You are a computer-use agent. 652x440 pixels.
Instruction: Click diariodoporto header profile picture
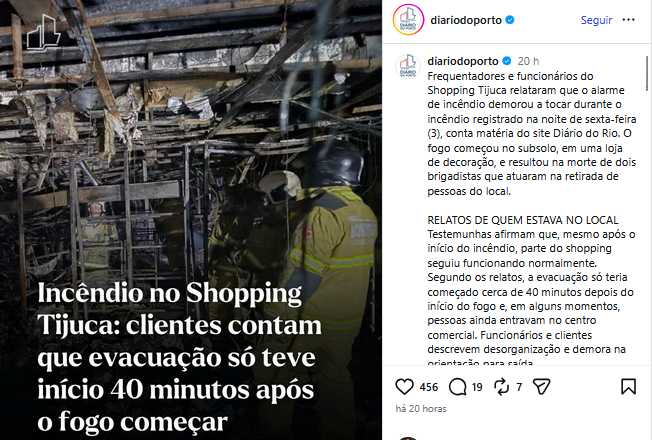(408, 20)
